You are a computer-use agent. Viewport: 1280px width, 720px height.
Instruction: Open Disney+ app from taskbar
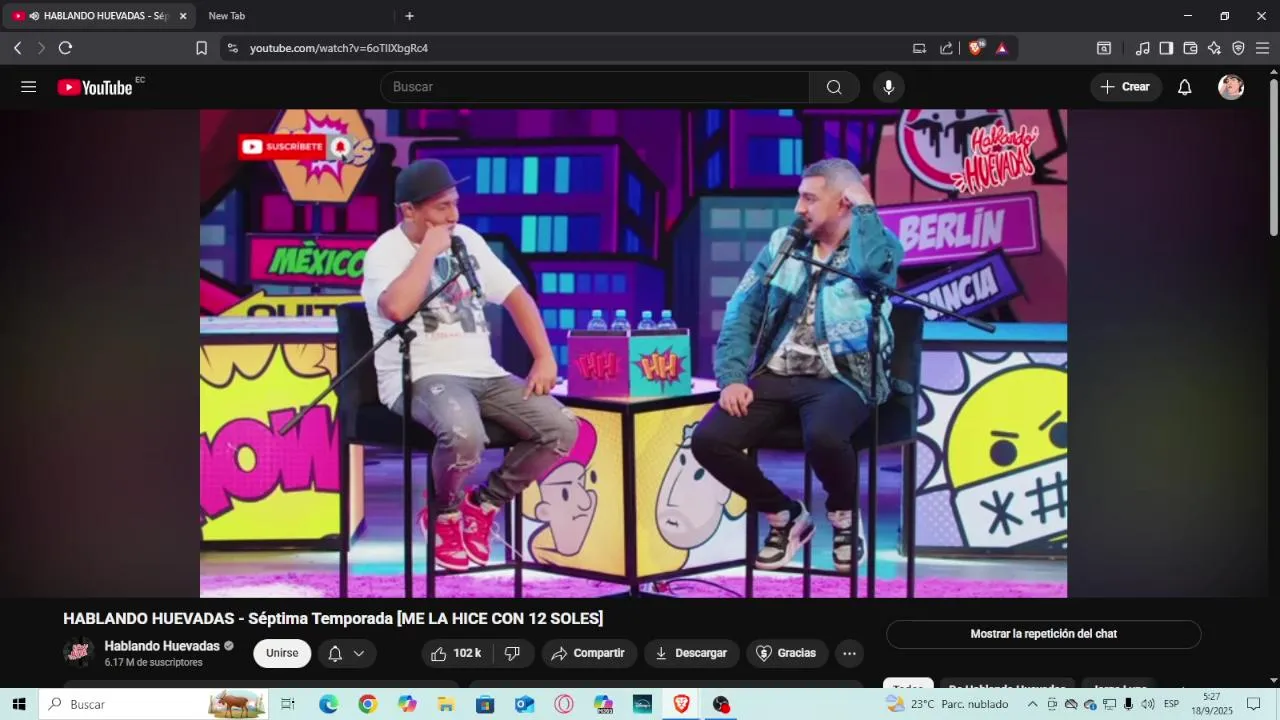tap(642, 704)
